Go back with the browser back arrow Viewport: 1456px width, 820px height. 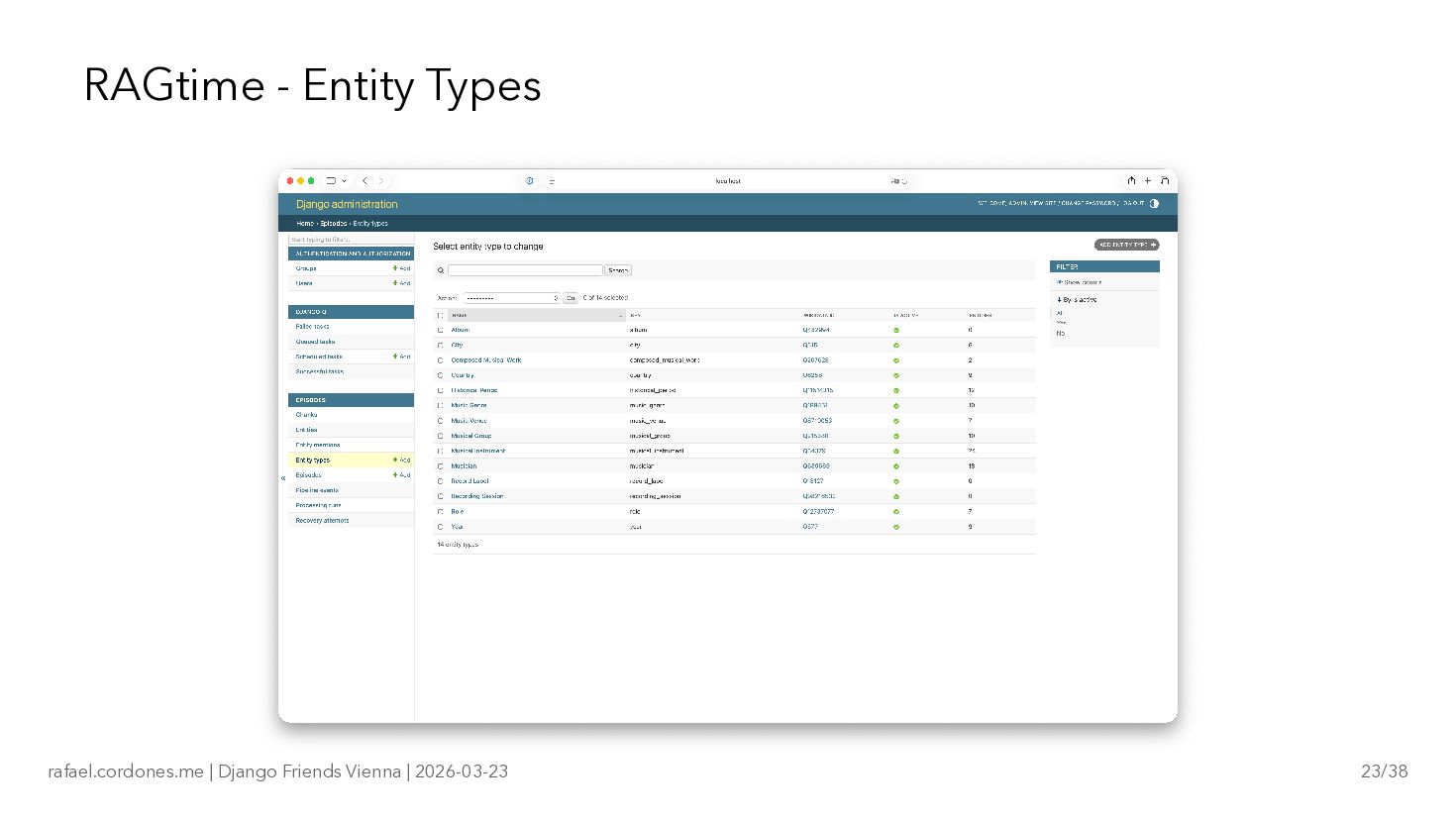[x=364, y=181]
